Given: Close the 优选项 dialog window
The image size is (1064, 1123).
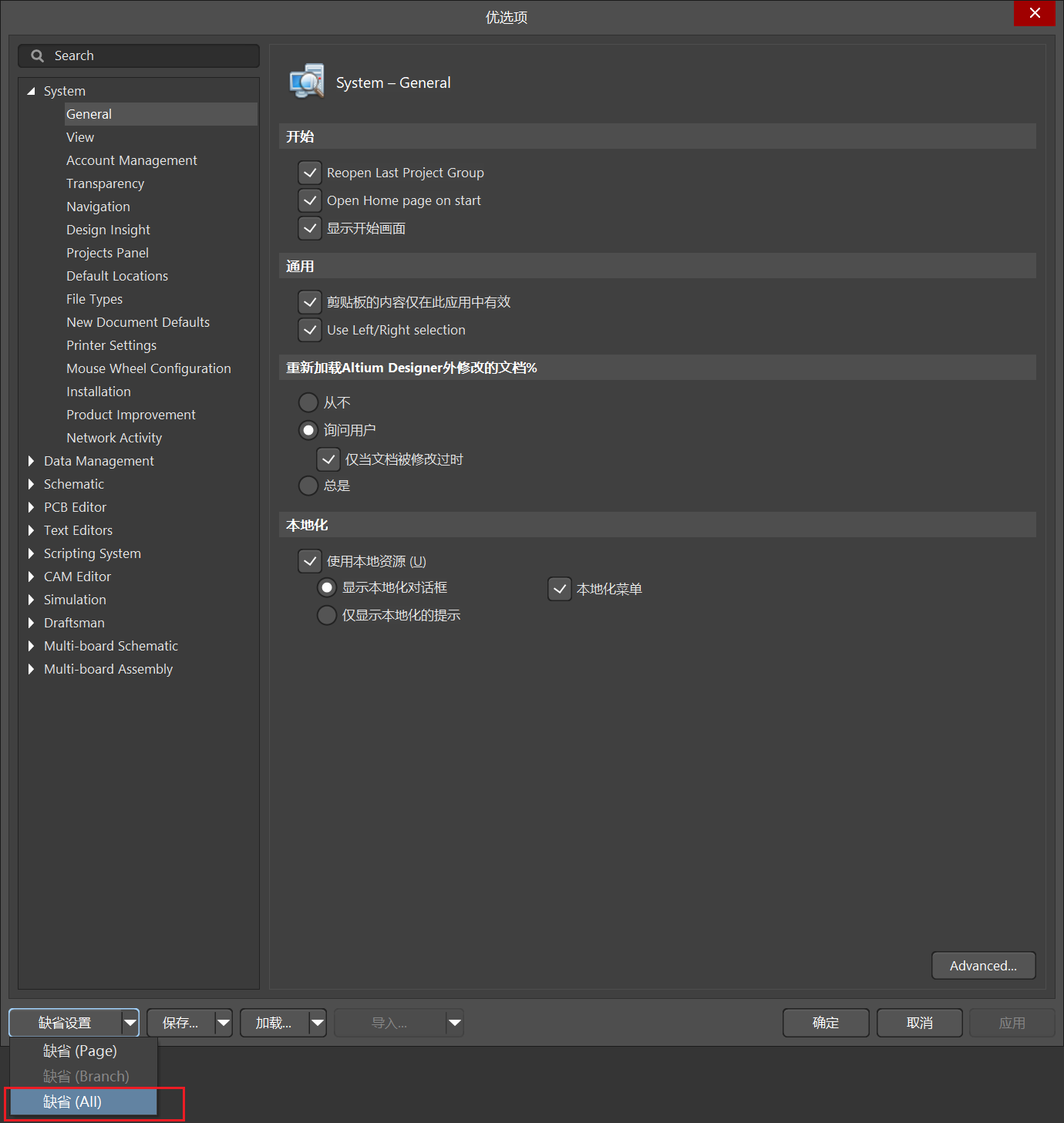Looking at the screenshot, I should point(1035,13).
